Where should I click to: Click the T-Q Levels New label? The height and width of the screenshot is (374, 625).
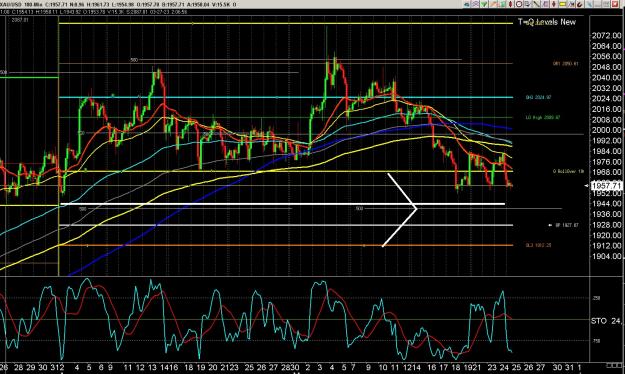[x=547, y=22]
